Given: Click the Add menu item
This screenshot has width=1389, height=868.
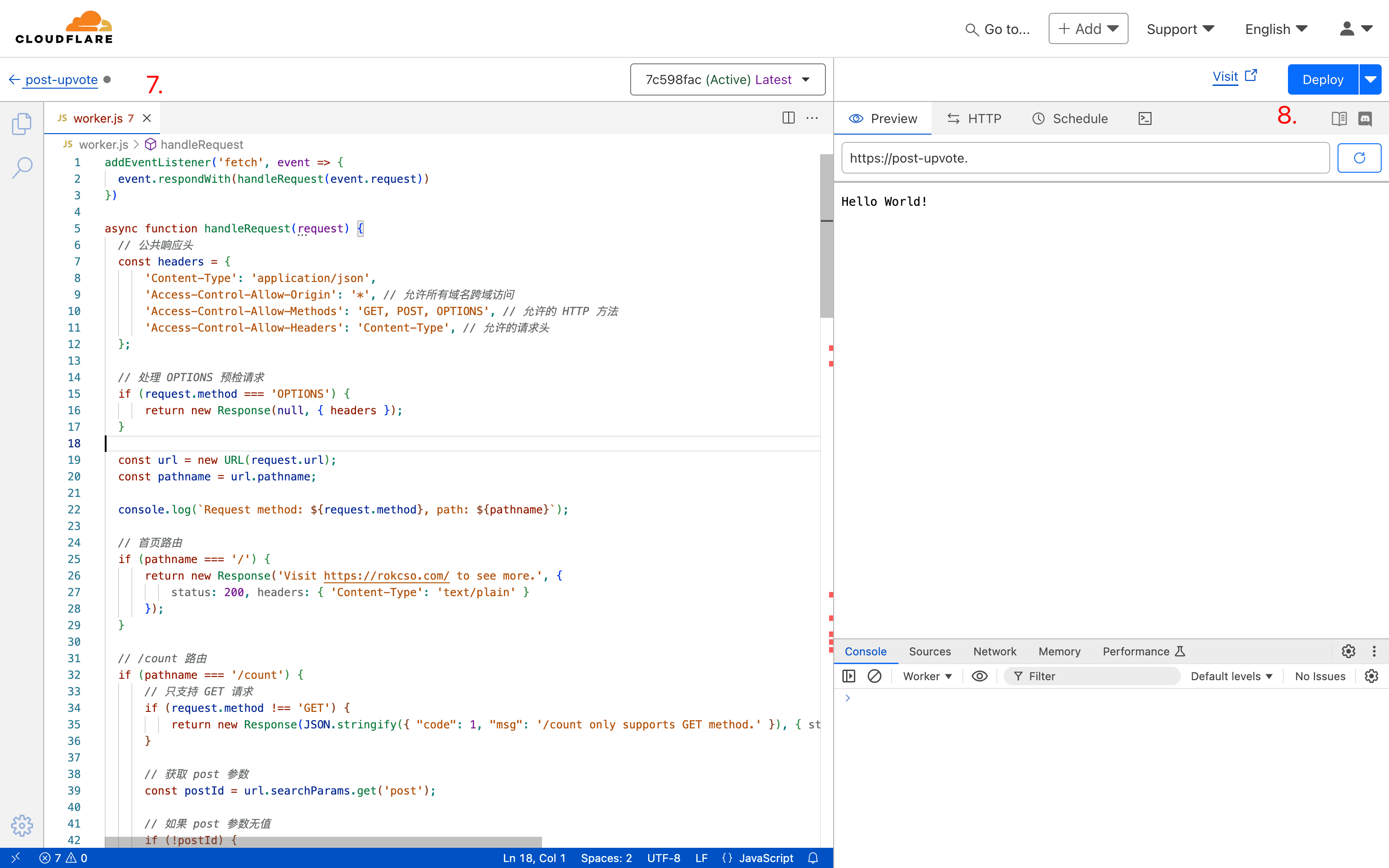Looking at the screenshot, I should (1088, 27).
